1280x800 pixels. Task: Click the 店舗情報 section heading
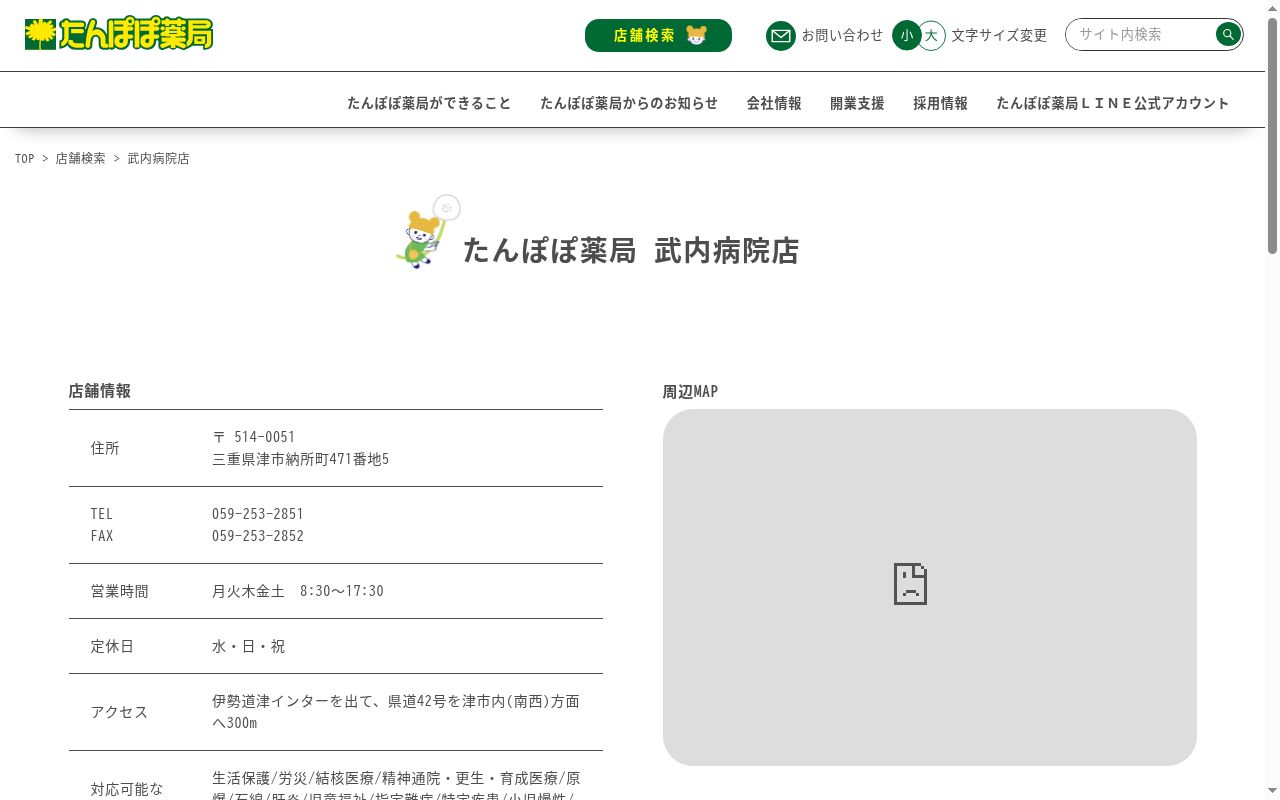[x=100, y=391]
